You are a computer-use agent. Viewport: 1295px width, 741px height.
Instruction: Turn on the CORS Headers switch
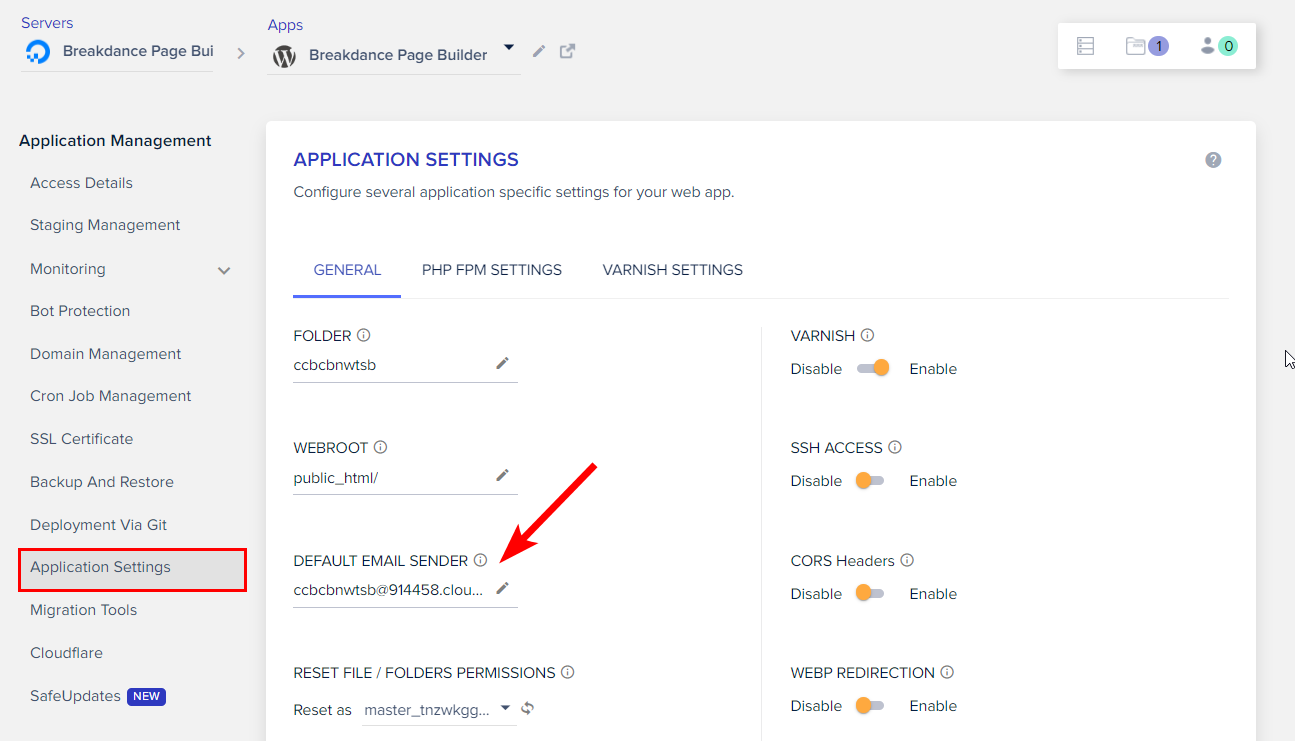point(869,593)
